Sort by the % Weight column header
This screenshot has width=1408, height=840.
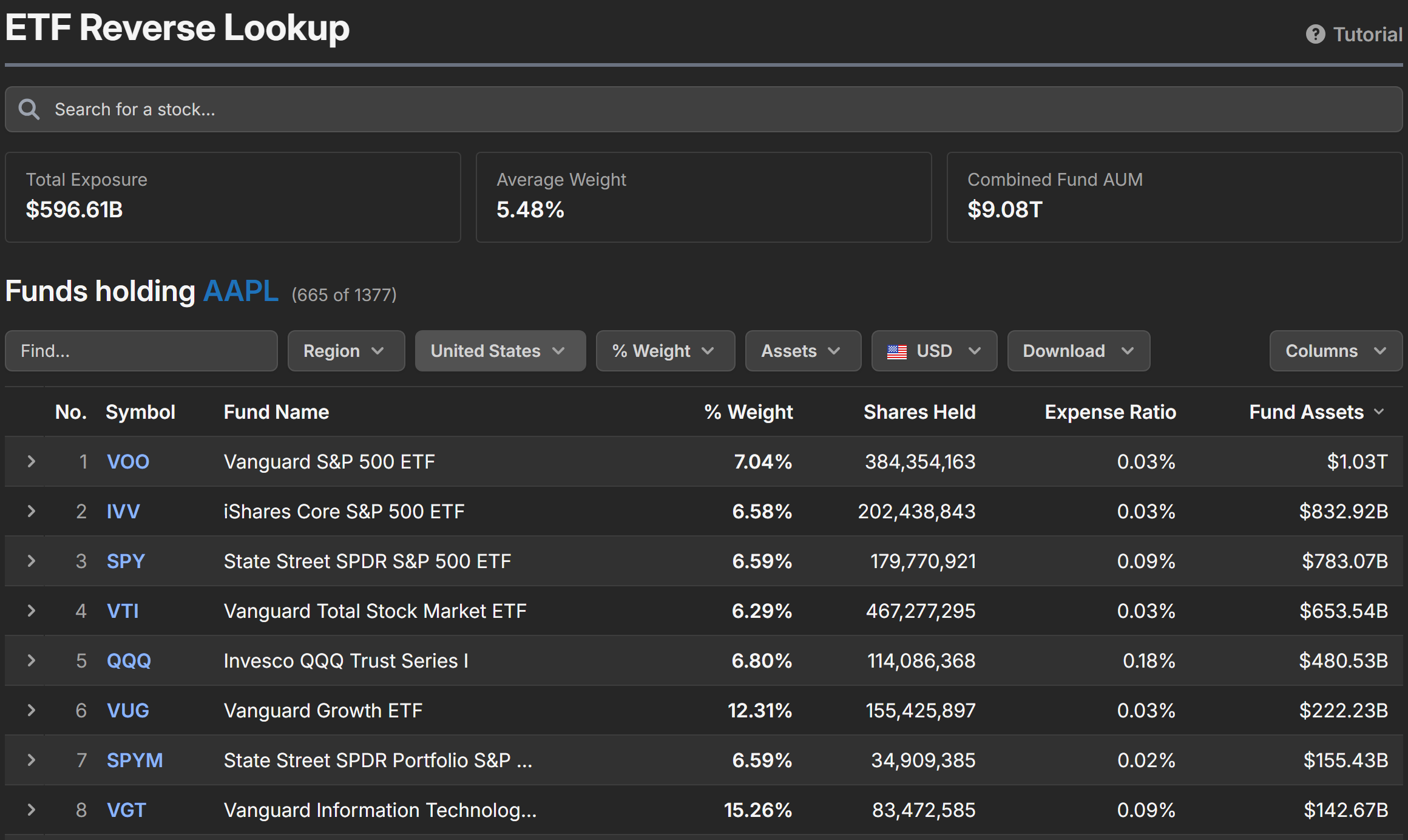pos(748,412)
